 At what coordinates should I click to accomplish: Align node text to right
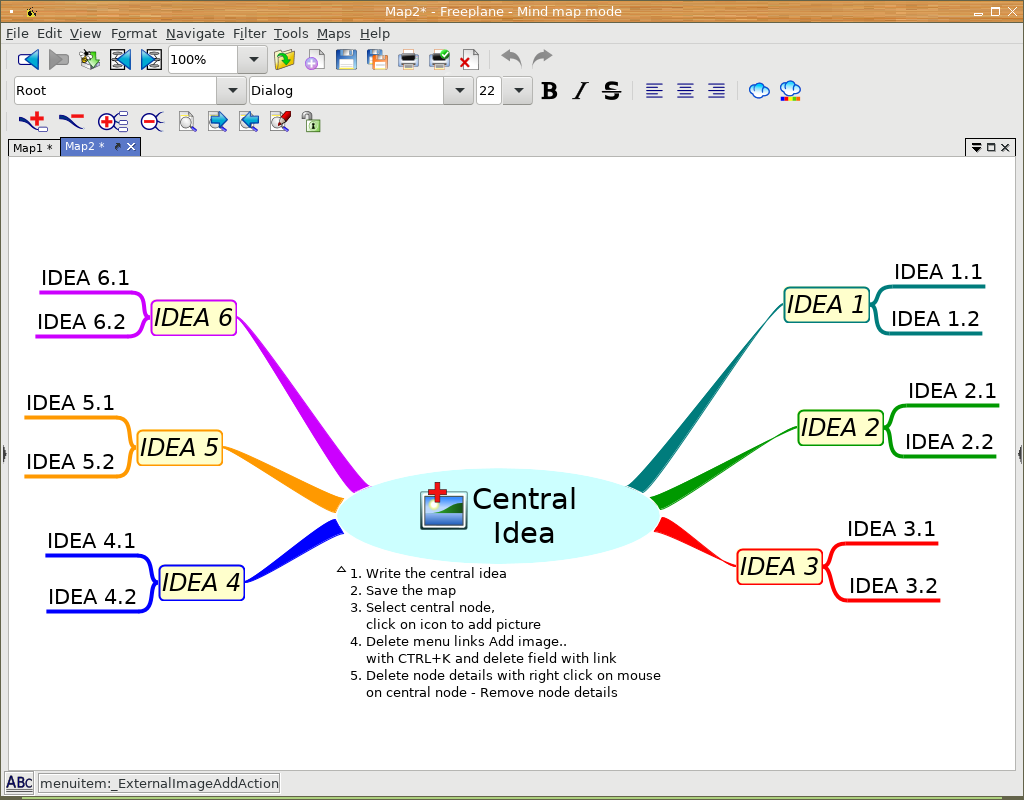click(x=716, y=91)
